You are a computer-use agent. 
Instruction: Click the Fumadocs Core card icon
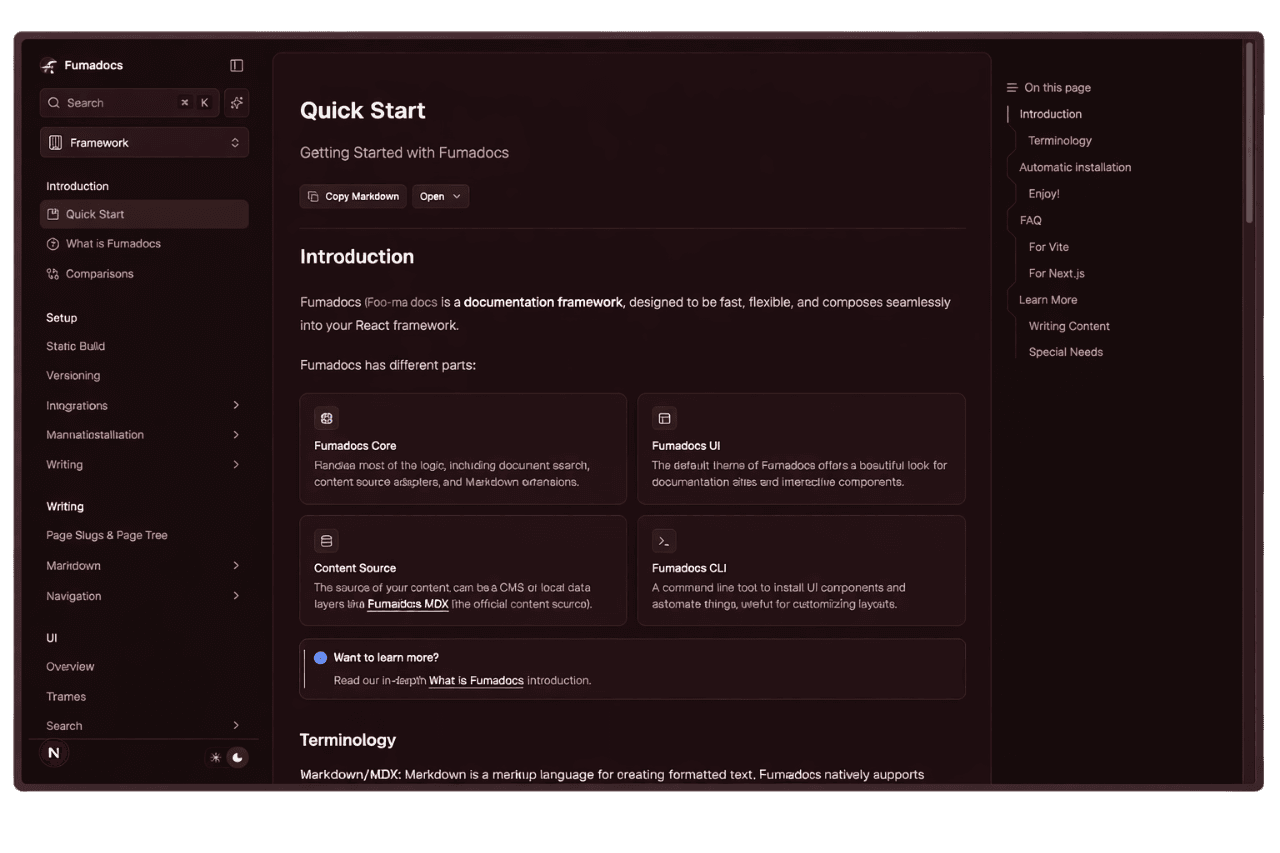[x=326, y=418]
